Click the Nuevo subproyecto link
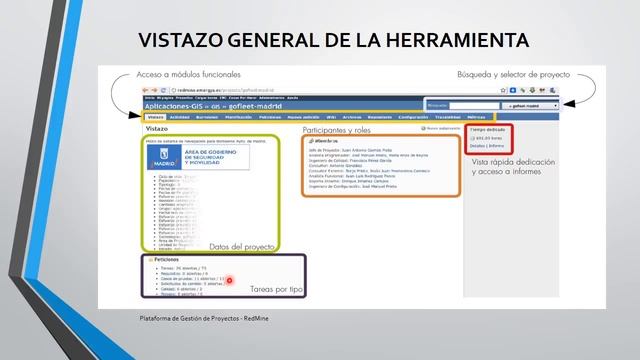Viewport: 640px width, 360px height. 441,128
